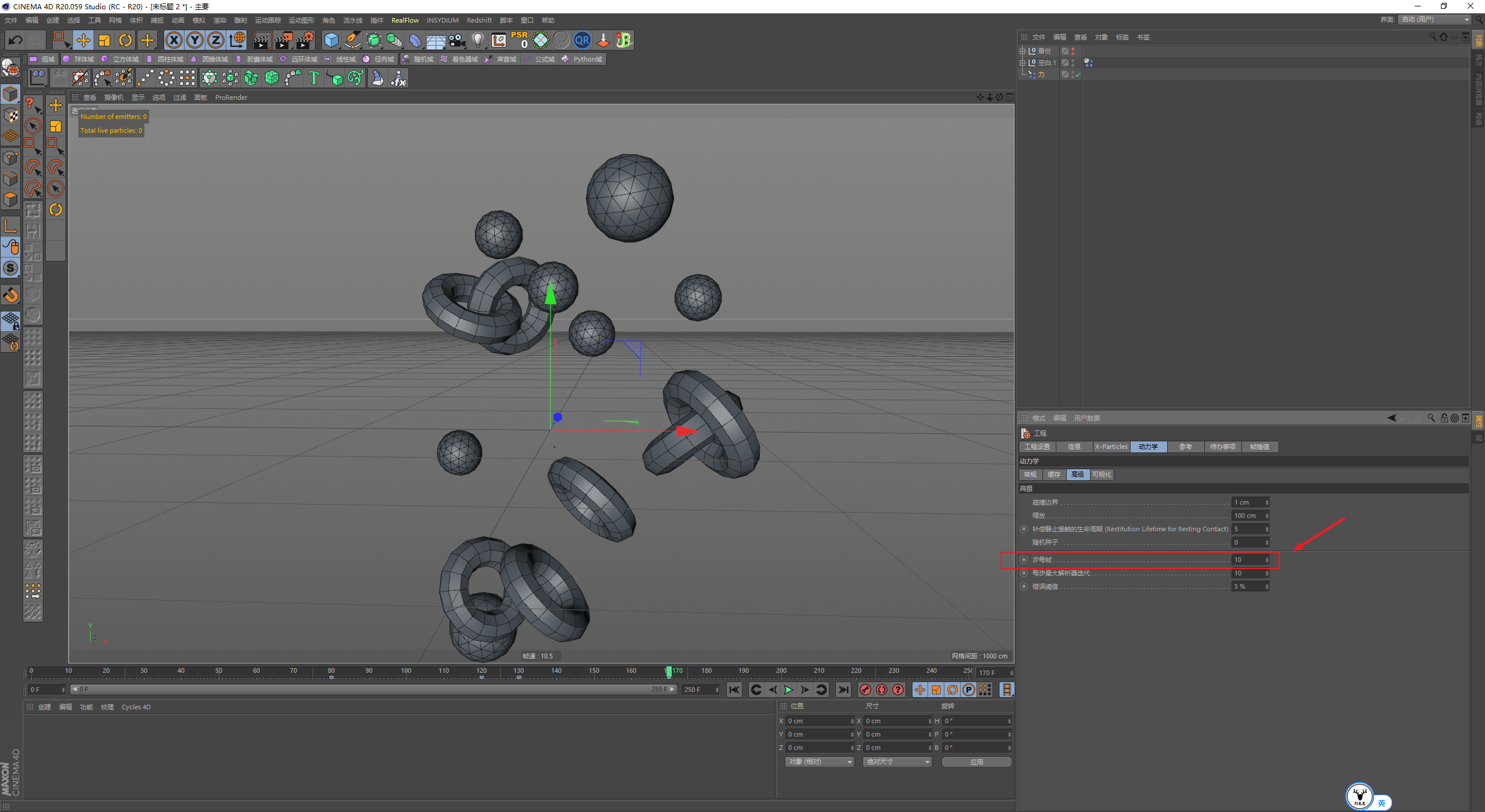Open the 绝对尺寸 size dropdown
Viewport: 1485px width, 812px height.
pyautogui.click(x=897, y=762)
